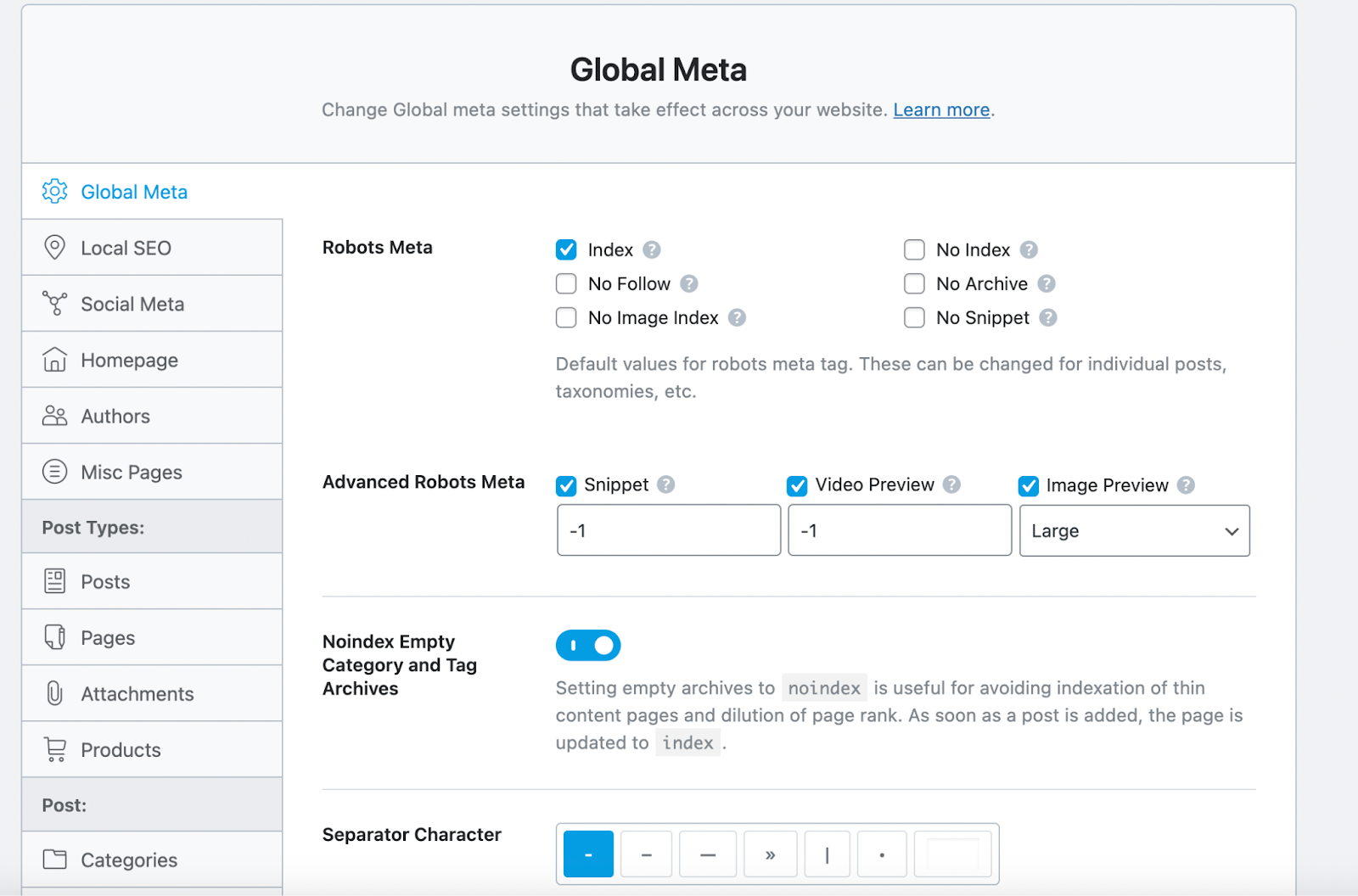The width and height of the screenshot is (1358, 896).
Task: Select the Global Meta gear icon
Action: click(54, 192)
